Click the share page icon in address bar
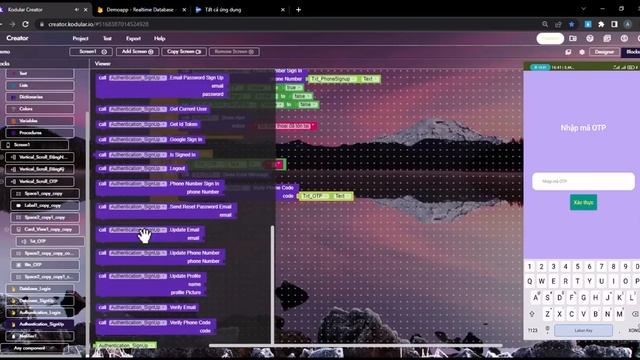The width and height of the screenshot is (640, 360). [558, 24]
